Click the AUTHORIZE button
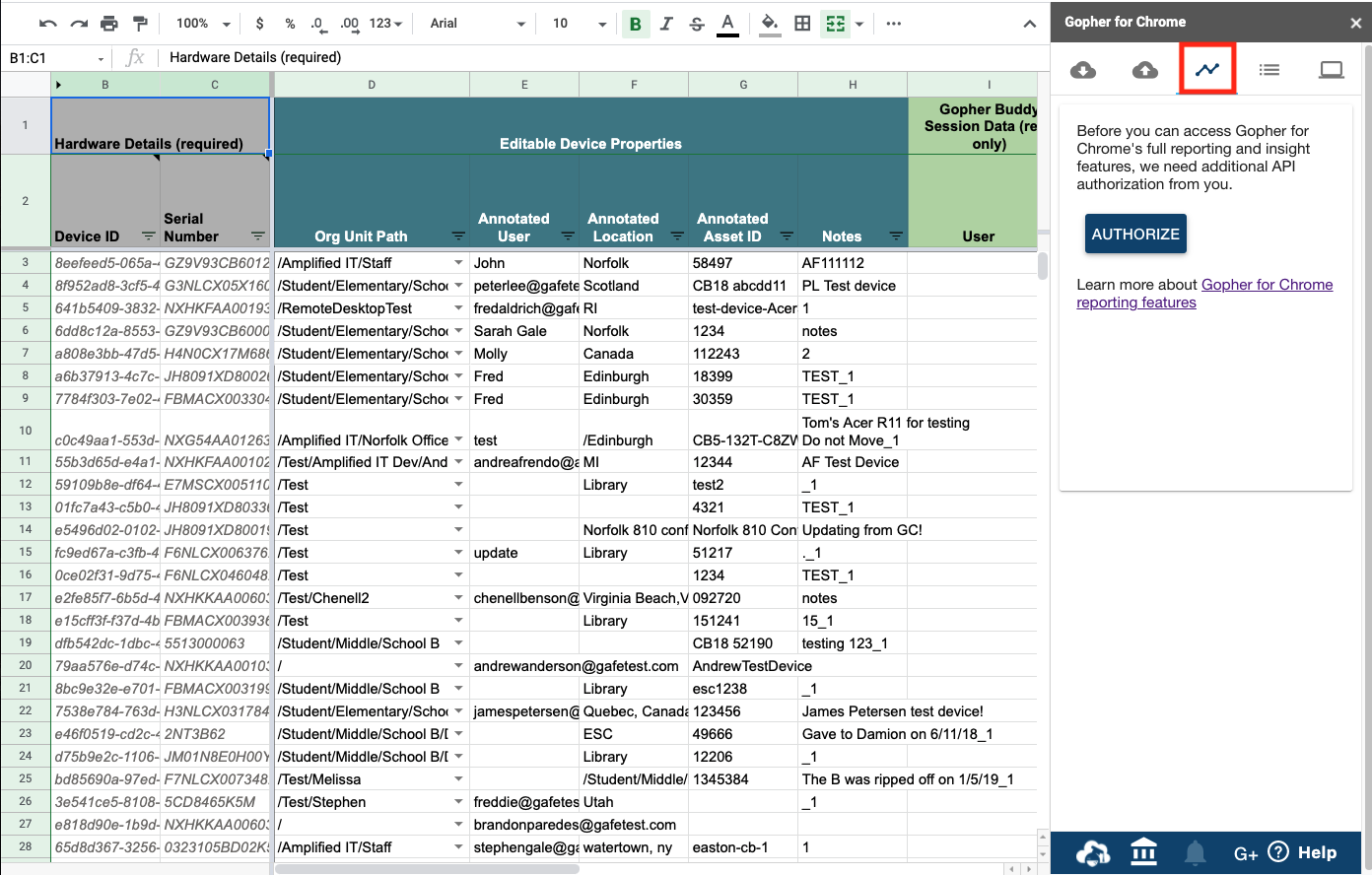The image size is (1372, 875). tap(1135, 234)
